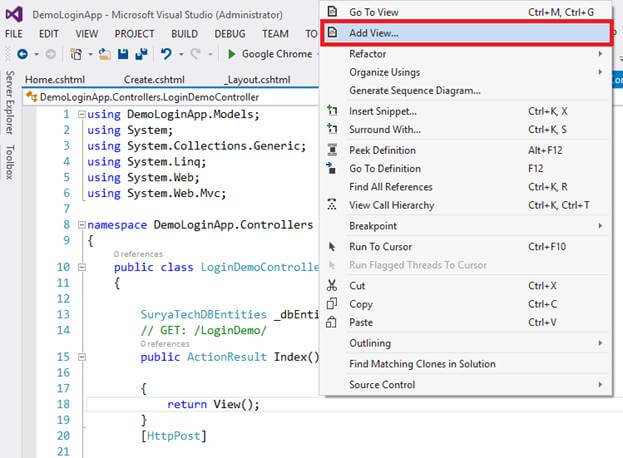Expand the Outlining submenu arrow
The width and height of the screenshot is (623, 458).
click(x=600, y=343)
